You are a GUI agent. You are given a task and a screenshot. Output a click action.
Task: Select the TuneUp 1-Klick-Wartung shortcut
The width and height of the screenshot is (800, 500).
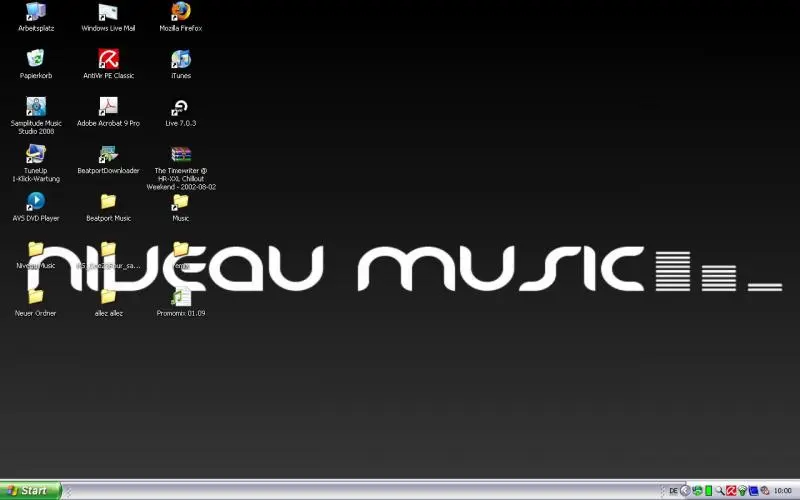click(x=36, y=155)
